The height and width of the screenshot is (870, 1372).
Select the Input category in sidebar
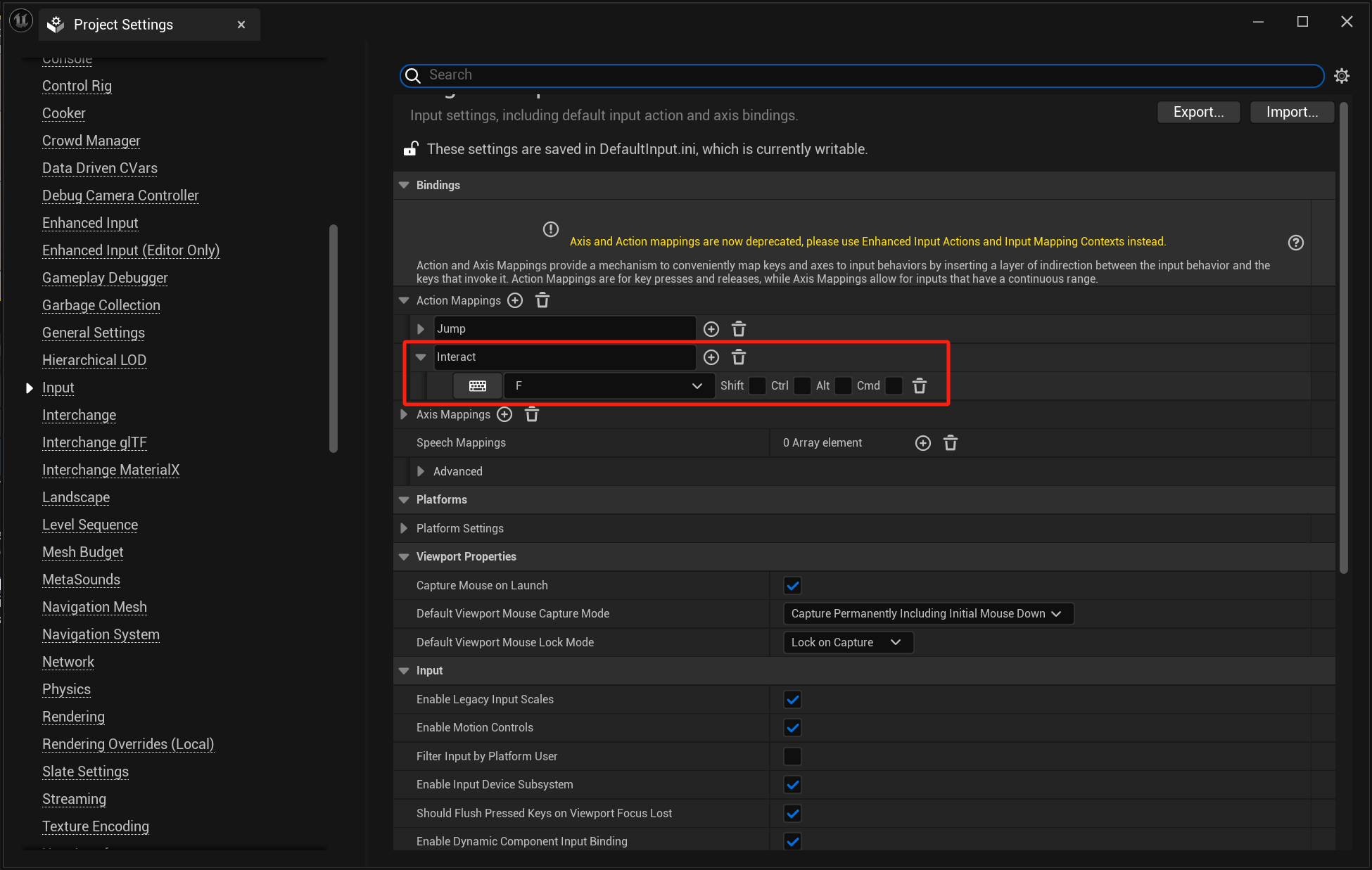pyautogui.click(x=58, y=388)
